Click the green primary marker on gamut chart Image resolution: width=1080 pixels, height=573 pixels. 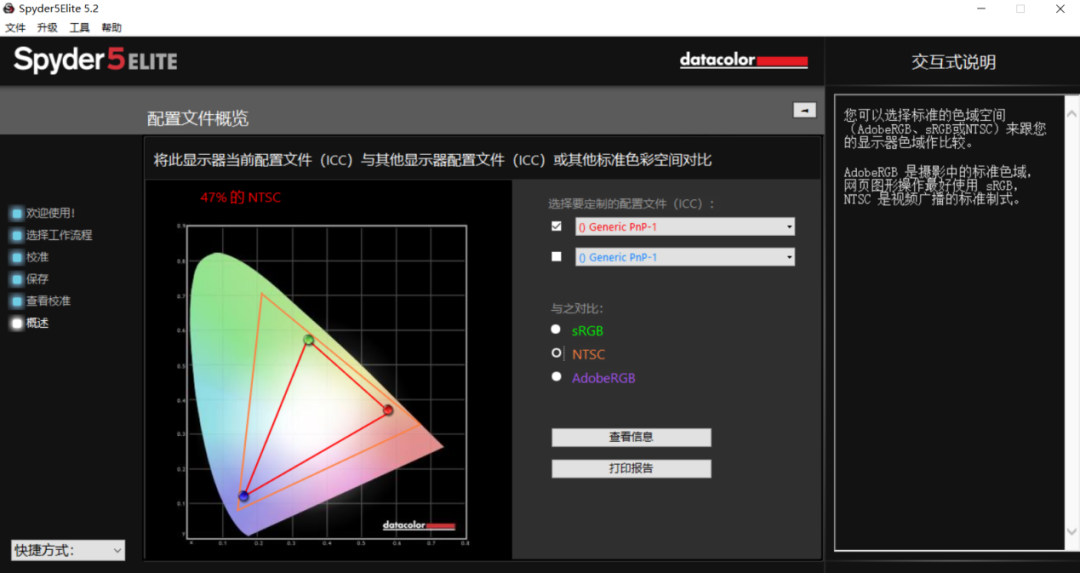309,341
